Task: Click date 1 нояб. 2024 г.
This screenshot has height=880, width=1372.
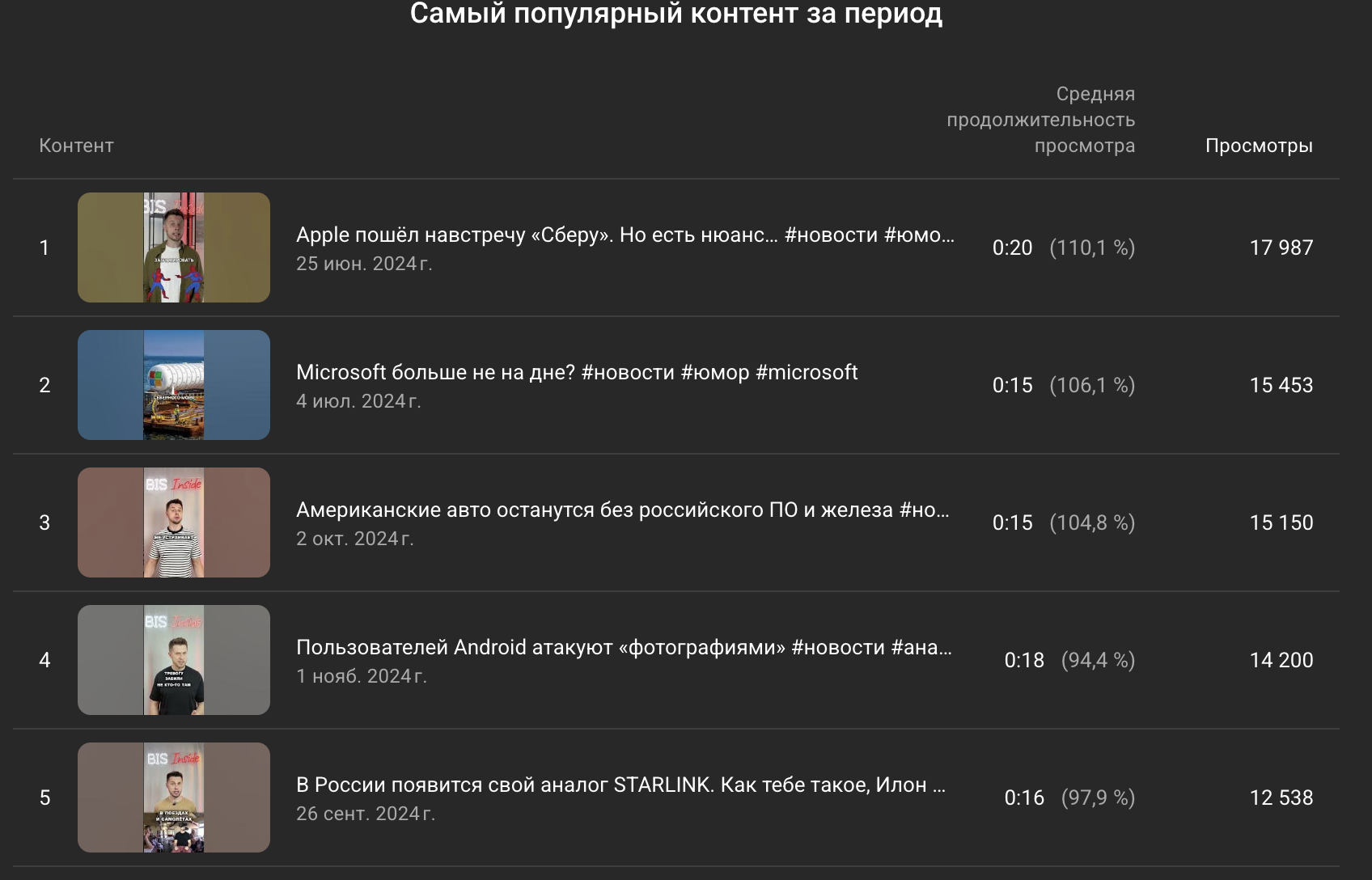Action: (362, 676)
